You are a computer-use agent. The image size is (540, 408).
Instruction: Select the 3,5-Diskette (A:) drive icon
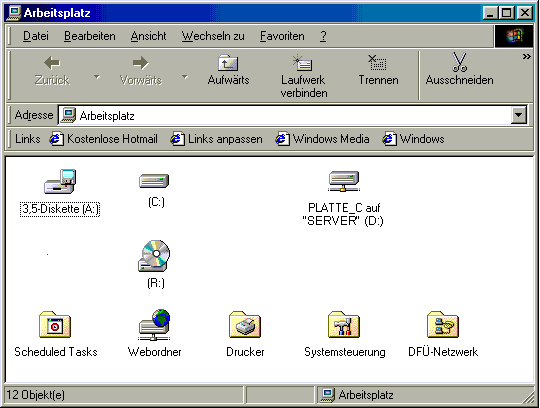click(x=60, y=181)
